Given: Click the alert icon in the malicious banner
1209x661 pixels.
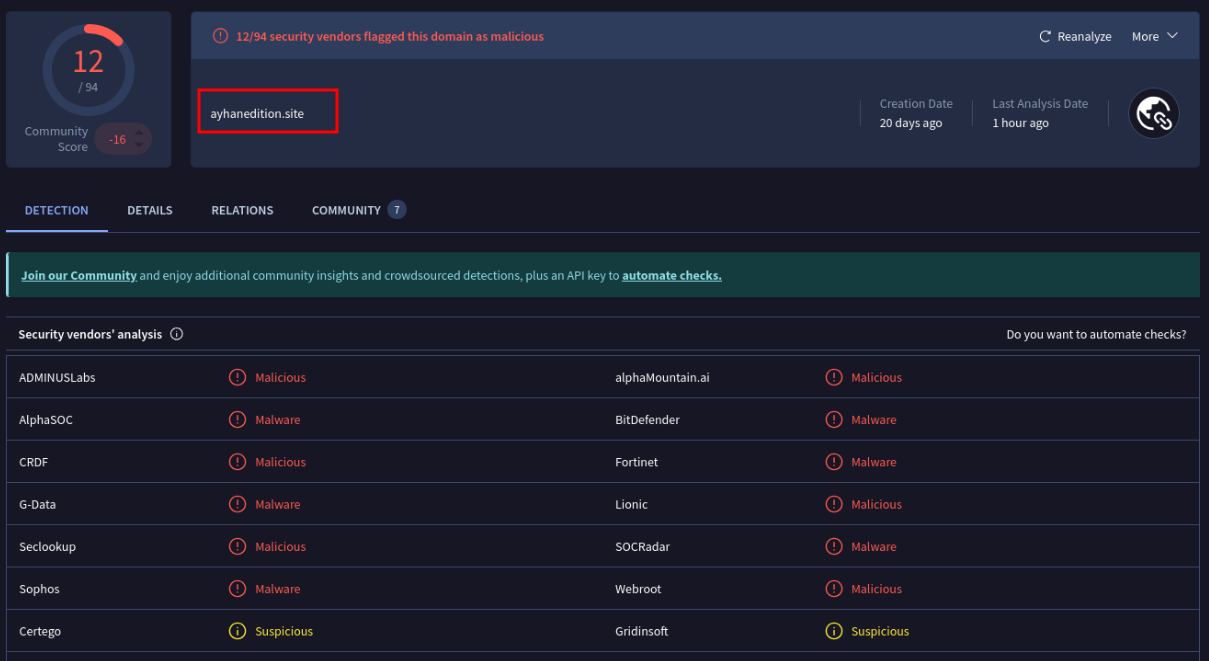Looking at the screenshot, I should [x=219, y=35].
